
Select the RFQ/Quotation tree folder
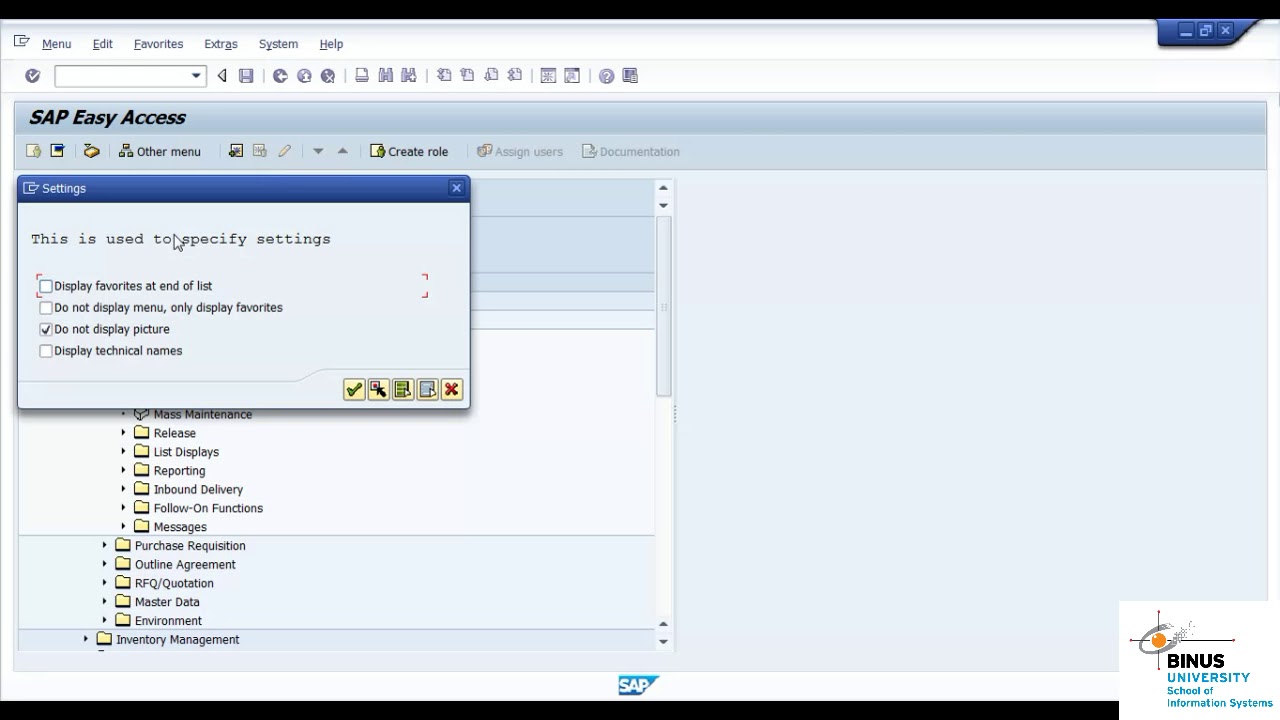click(174, 583)
